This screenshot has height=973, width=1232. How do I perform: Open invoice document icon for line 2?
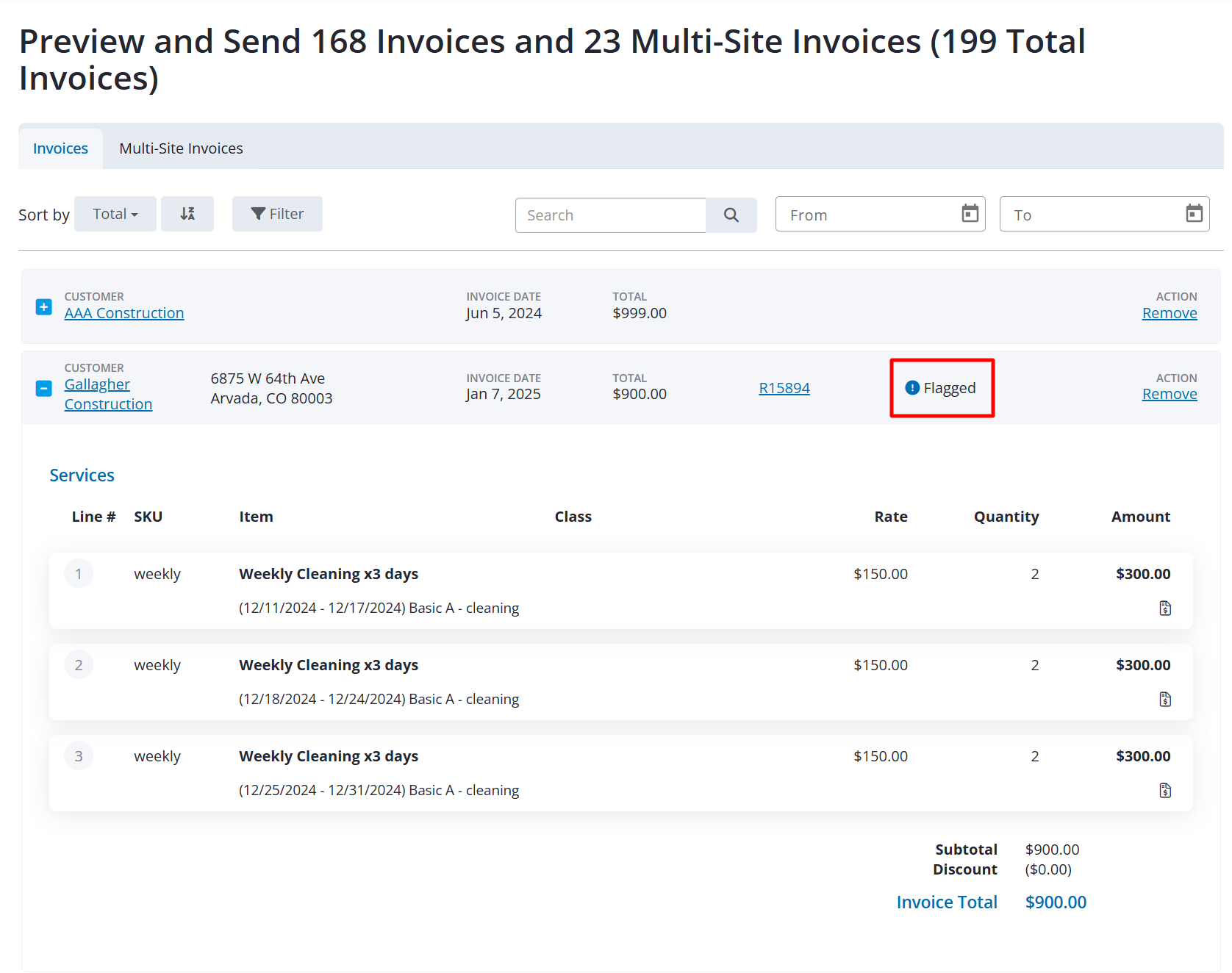pos(1165,700)
